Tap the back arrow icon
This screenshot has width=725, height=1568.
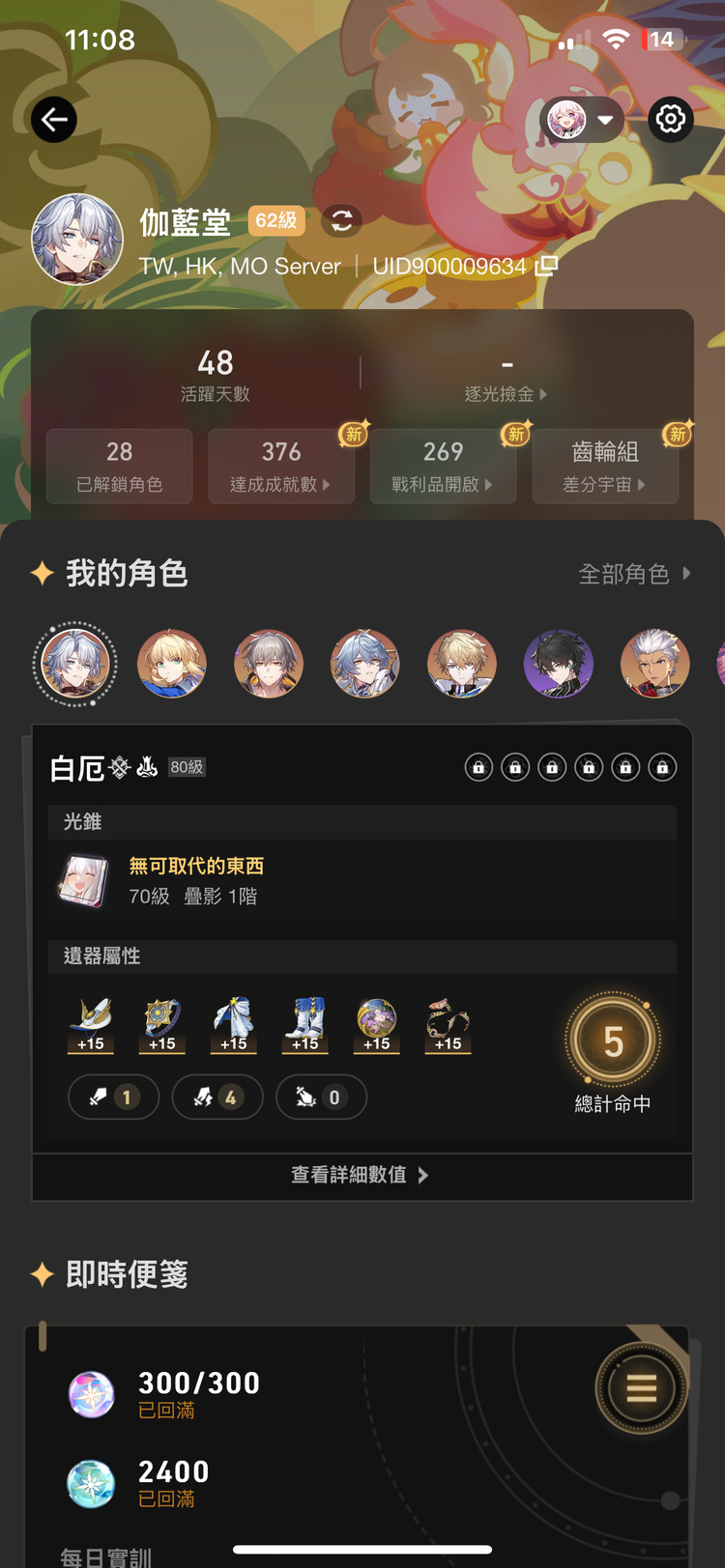click(54, 120)
